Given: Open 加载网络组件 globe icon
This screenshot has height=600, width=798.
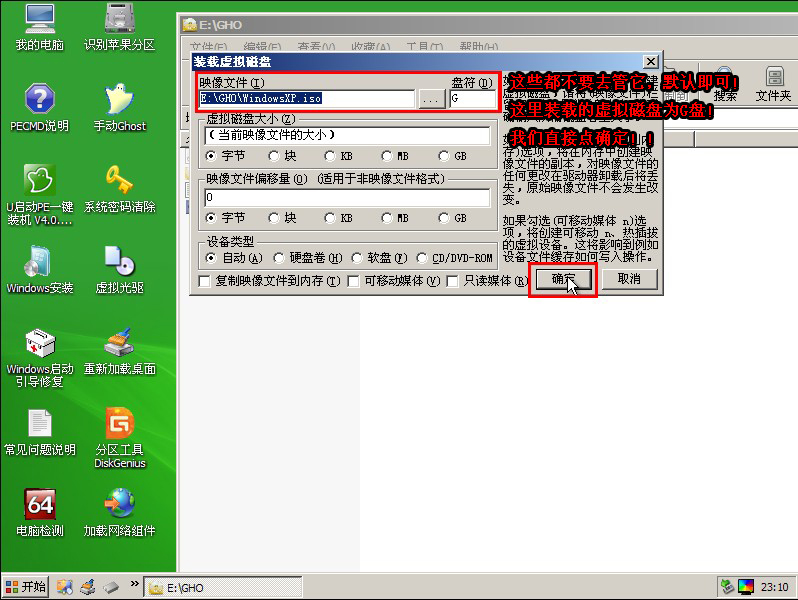Looking at the screenshot, I should coord(119,504).
